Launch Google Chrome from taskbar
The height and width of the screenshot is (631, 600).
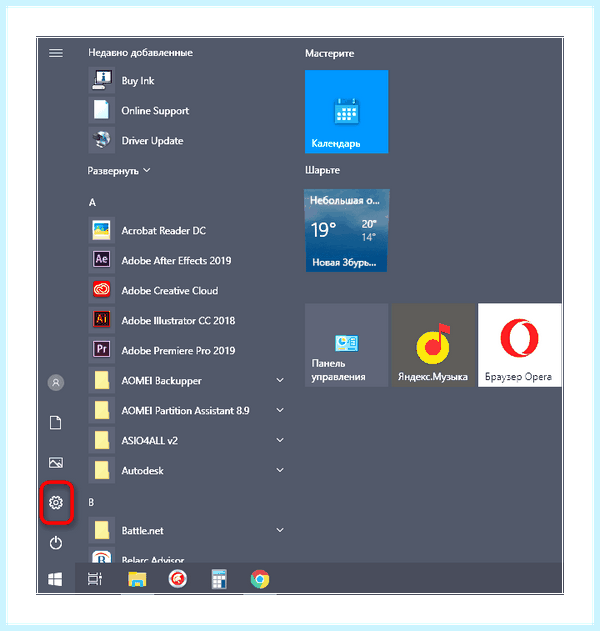coord(260,579)
